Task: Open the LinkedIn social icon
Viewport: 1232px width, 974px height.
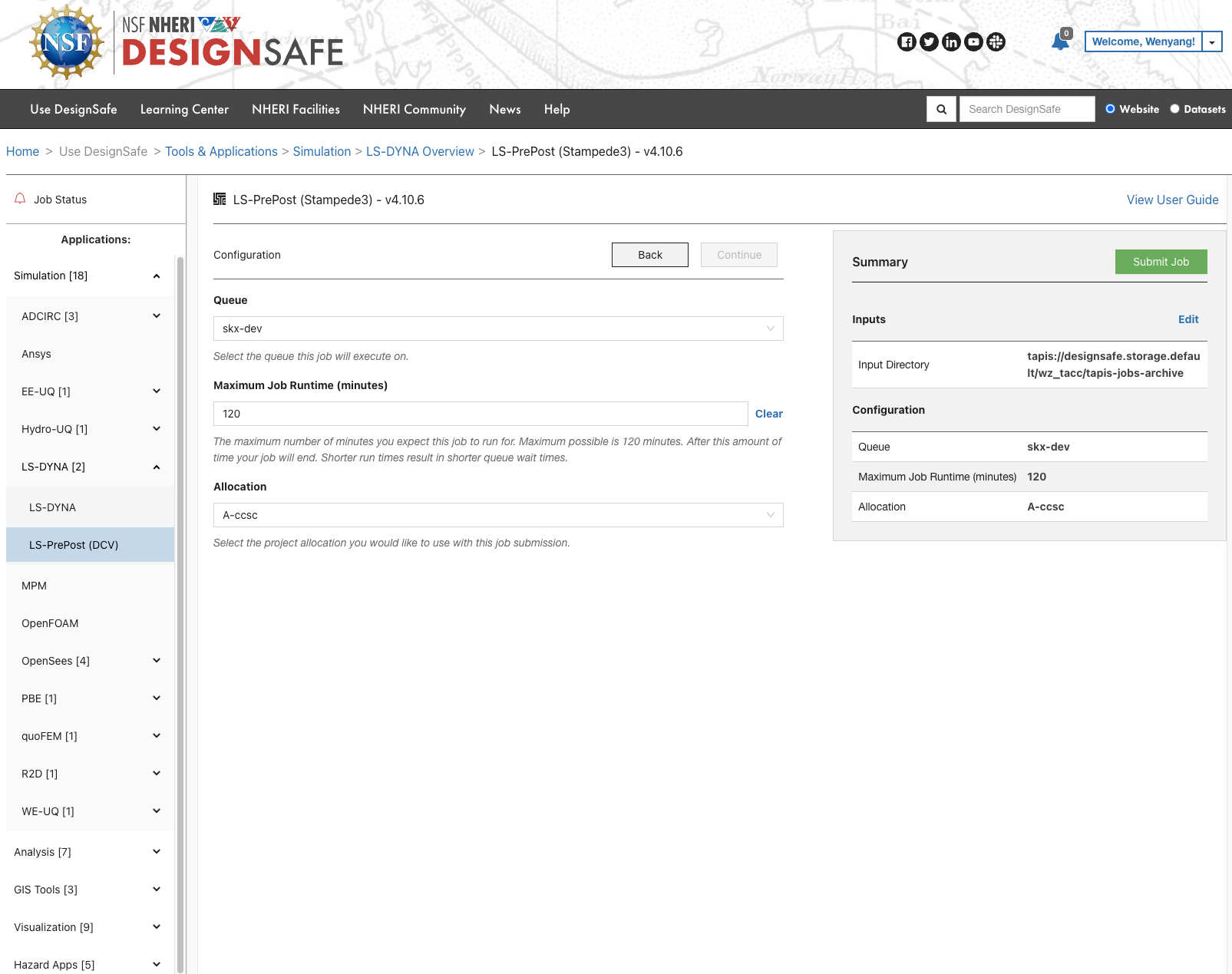Action: tap(951, 42)
